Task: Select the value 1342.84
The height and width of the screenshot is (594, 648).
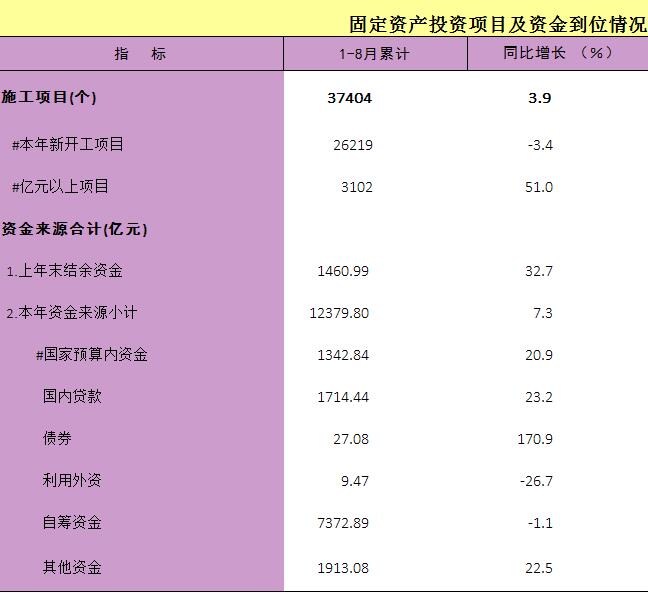Action: pyautogui.click(x=343, y=355)
